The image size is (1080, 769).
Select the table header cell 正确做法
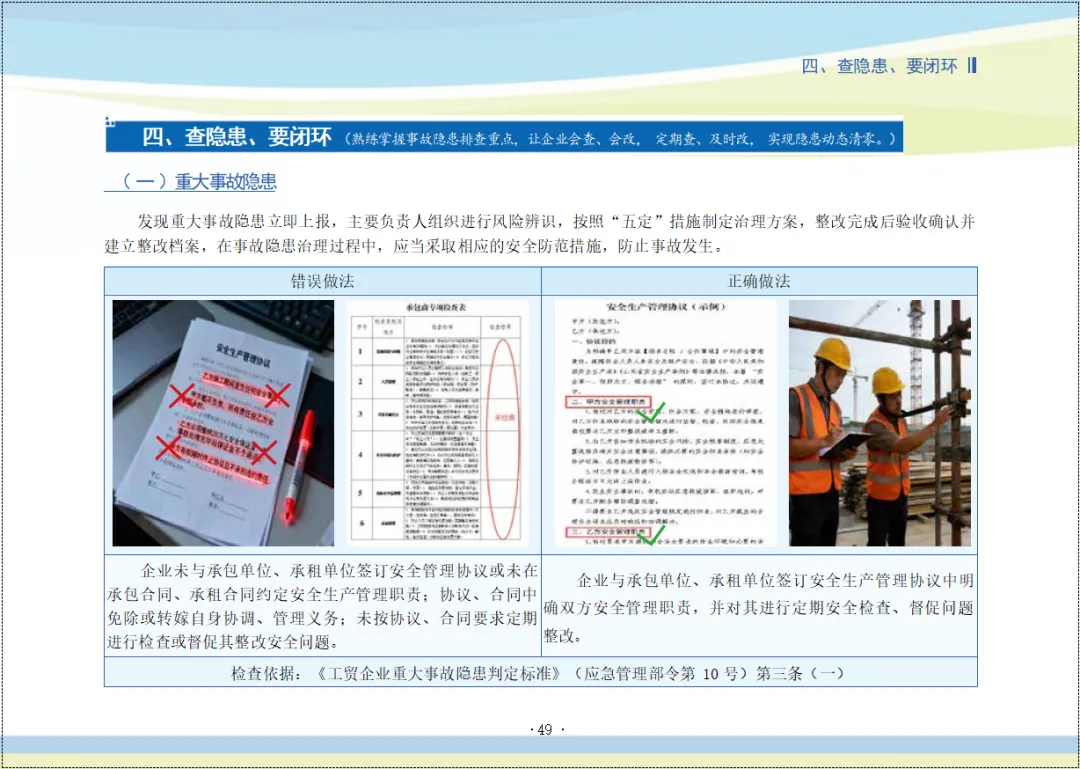point(759,281)
